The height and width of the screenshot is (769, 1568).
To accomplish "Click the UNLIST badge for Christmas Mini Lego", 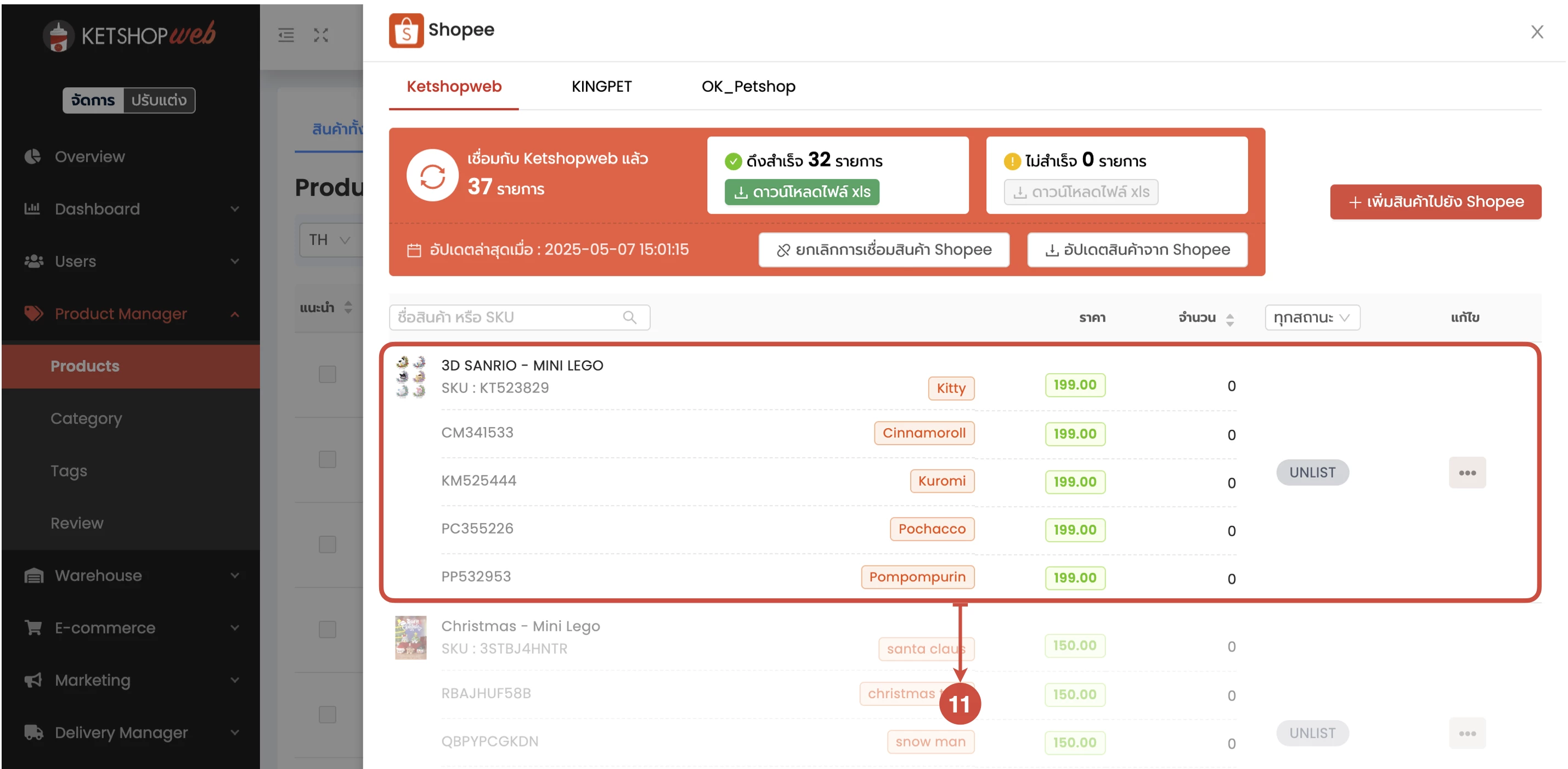I will (1312, 733).
